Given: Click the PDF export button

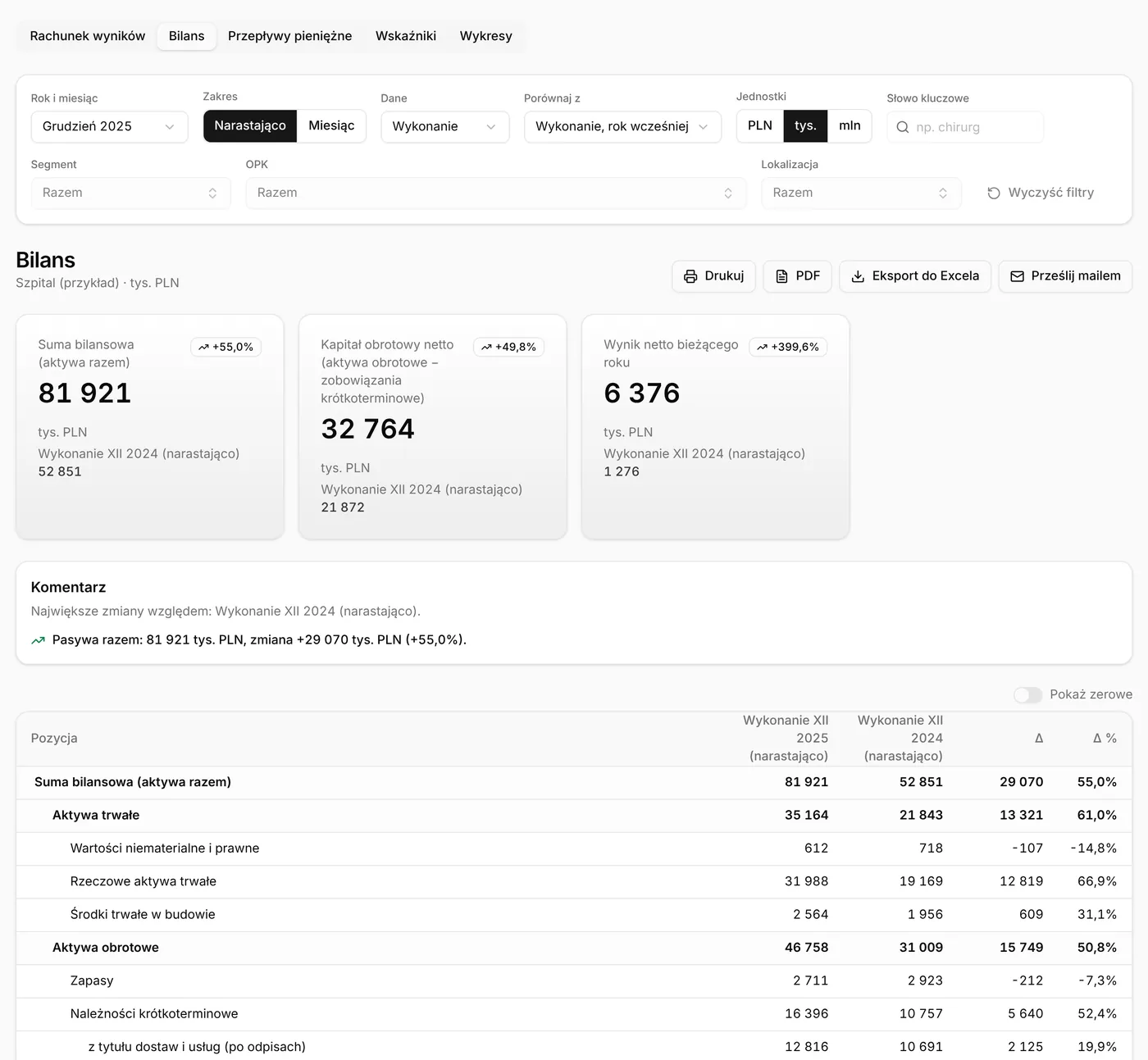Looking at the screenshot, I should (797, 276).
